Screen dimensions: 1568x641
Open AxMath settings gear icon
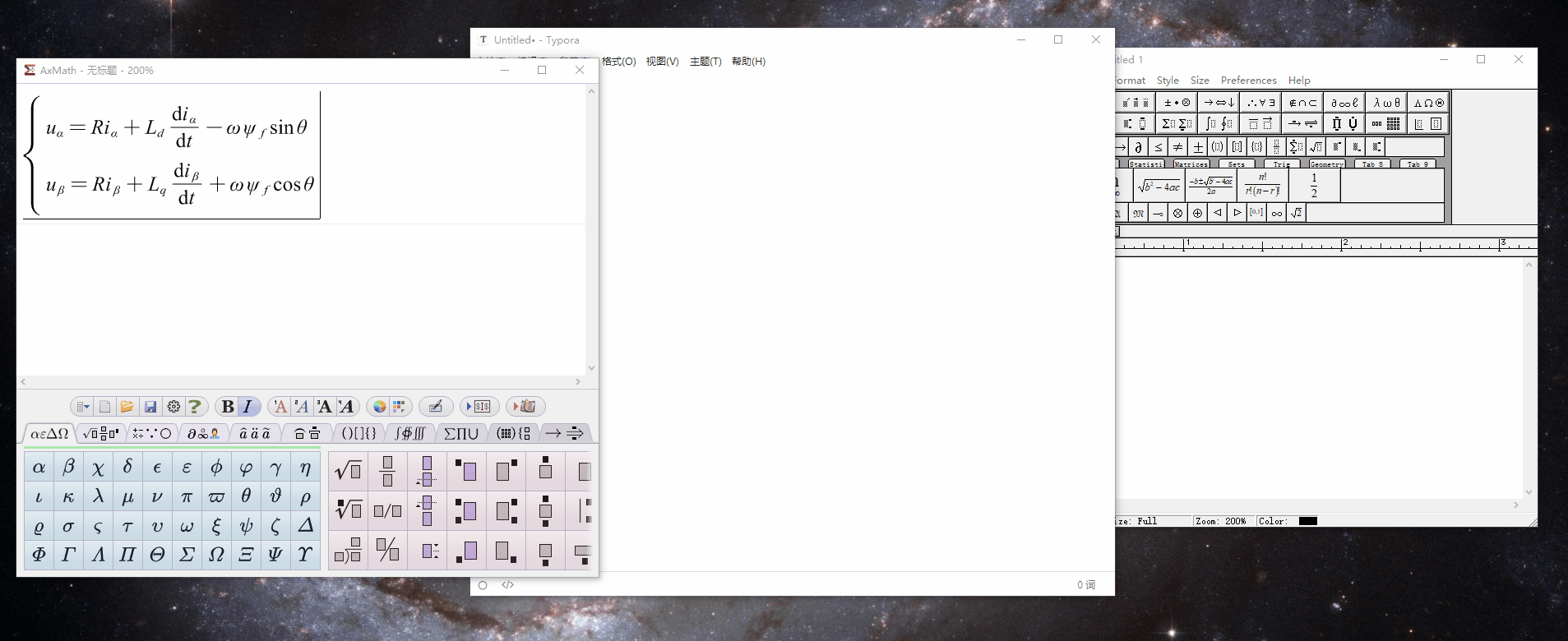tap(173, 407)
